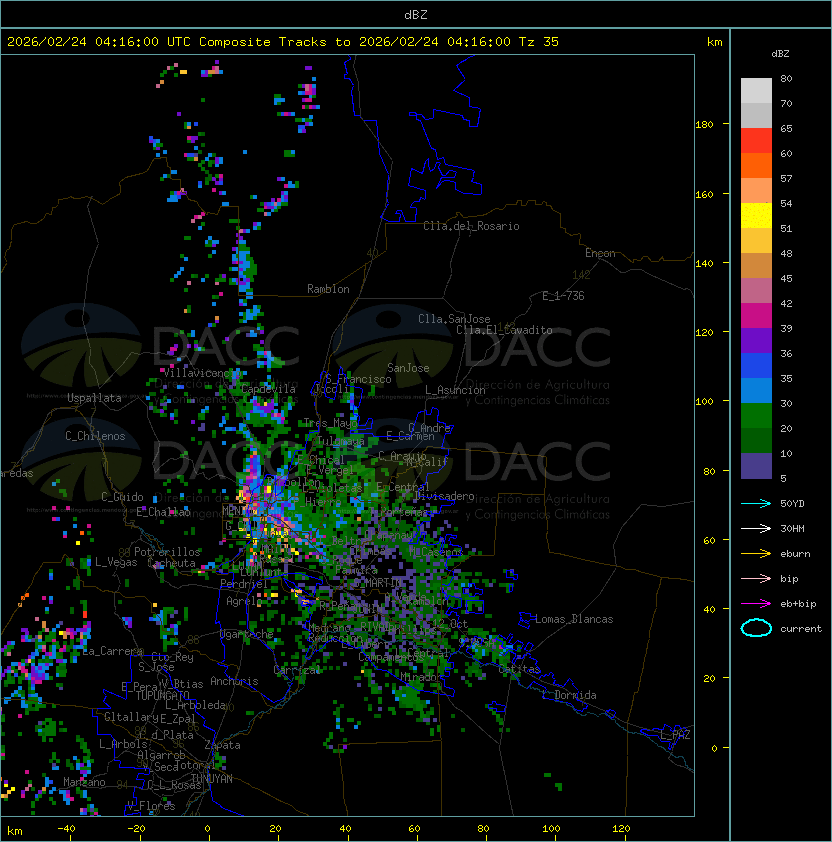Click the white 30HM arrow in legend
The width and height of the screenshot is (832, 842).
[756, 528]
